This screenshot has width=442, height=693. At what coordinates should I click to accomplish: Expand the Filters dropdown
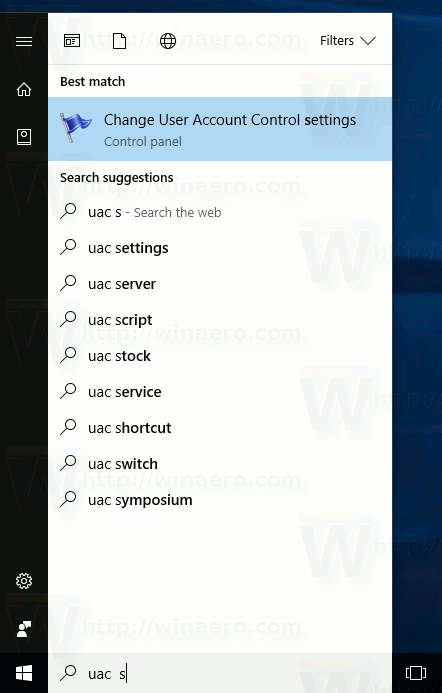coord(347,41)
